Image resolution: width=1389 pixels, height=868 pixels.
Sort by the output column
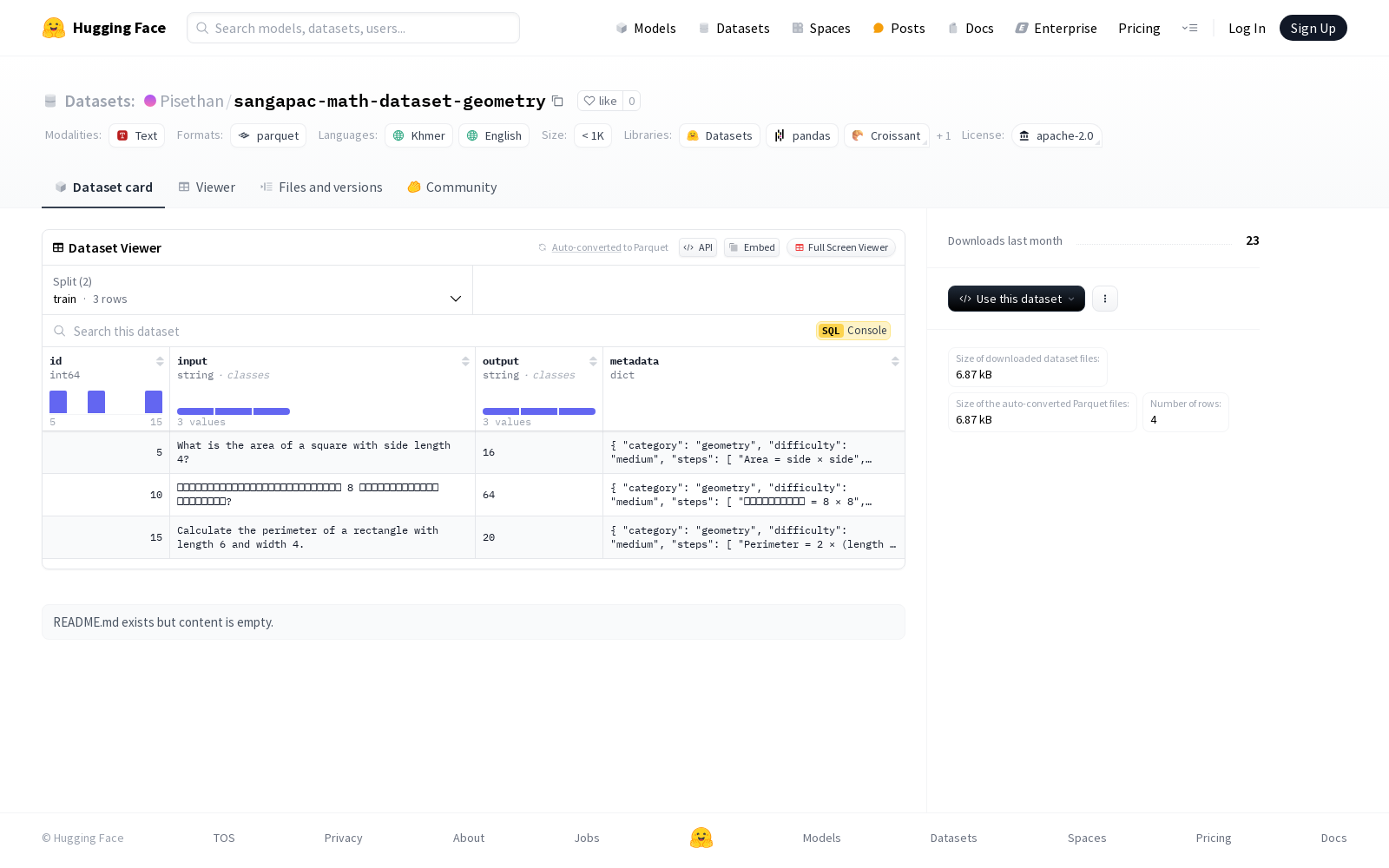[x=593, y=361]
